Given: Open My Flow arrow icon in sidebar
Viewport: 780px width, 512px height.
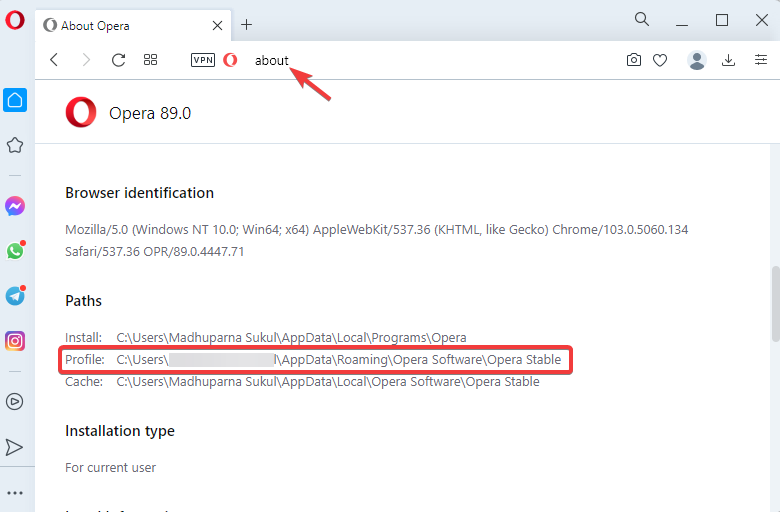Looking at the screenshot, I should click(x=14, y=447).
